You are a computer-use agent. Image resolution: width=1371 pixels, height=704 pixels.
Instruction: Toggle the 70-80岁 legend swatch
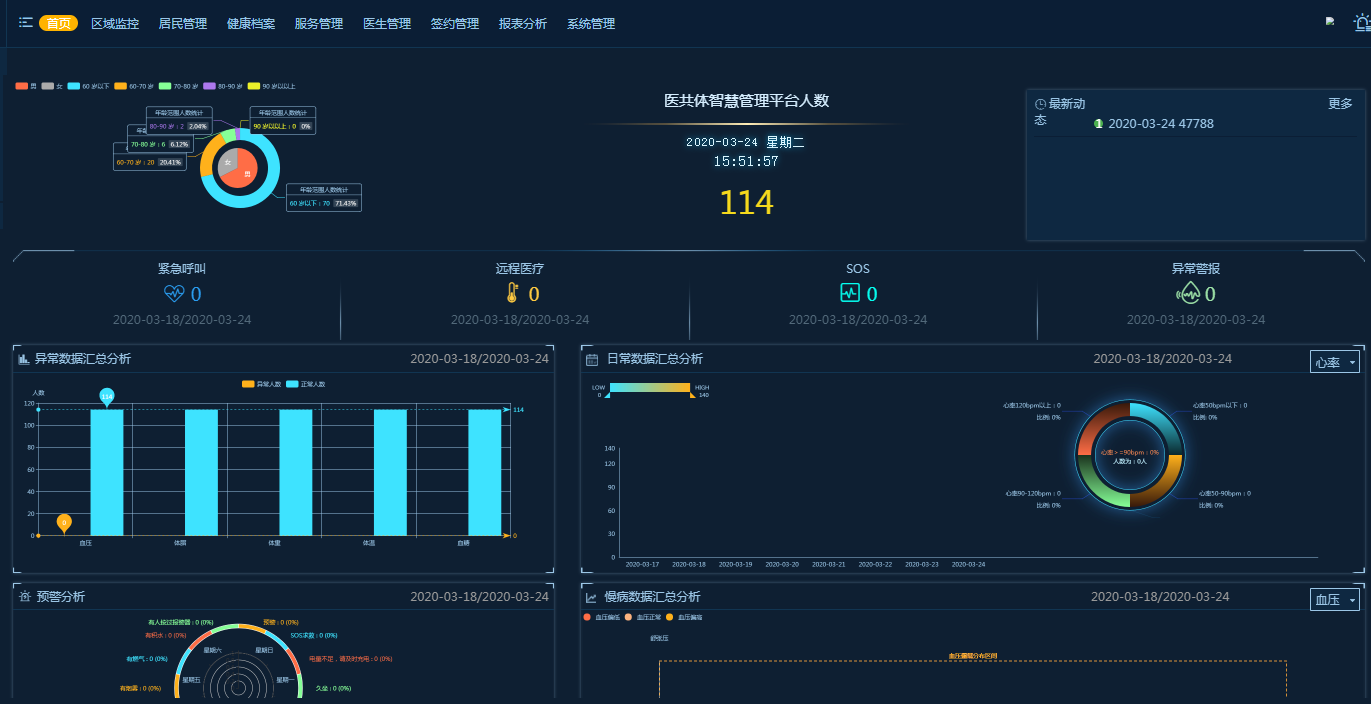[166, 86]
